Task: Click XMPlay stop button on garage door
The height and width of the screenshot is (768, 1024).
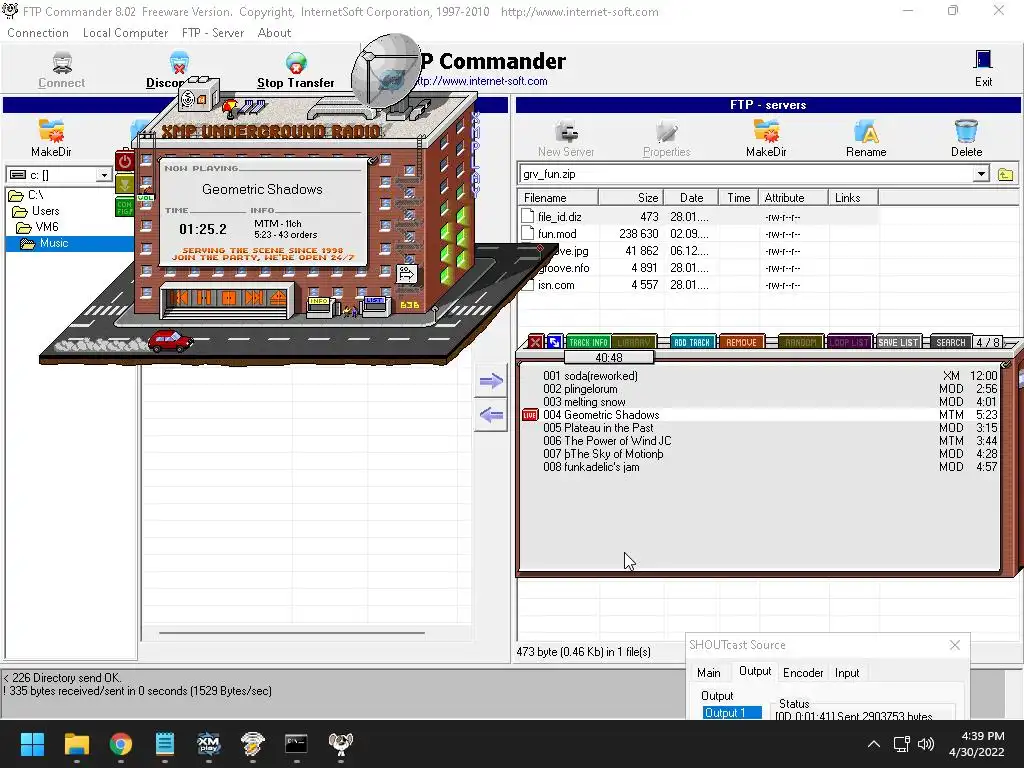Action: 229,298
